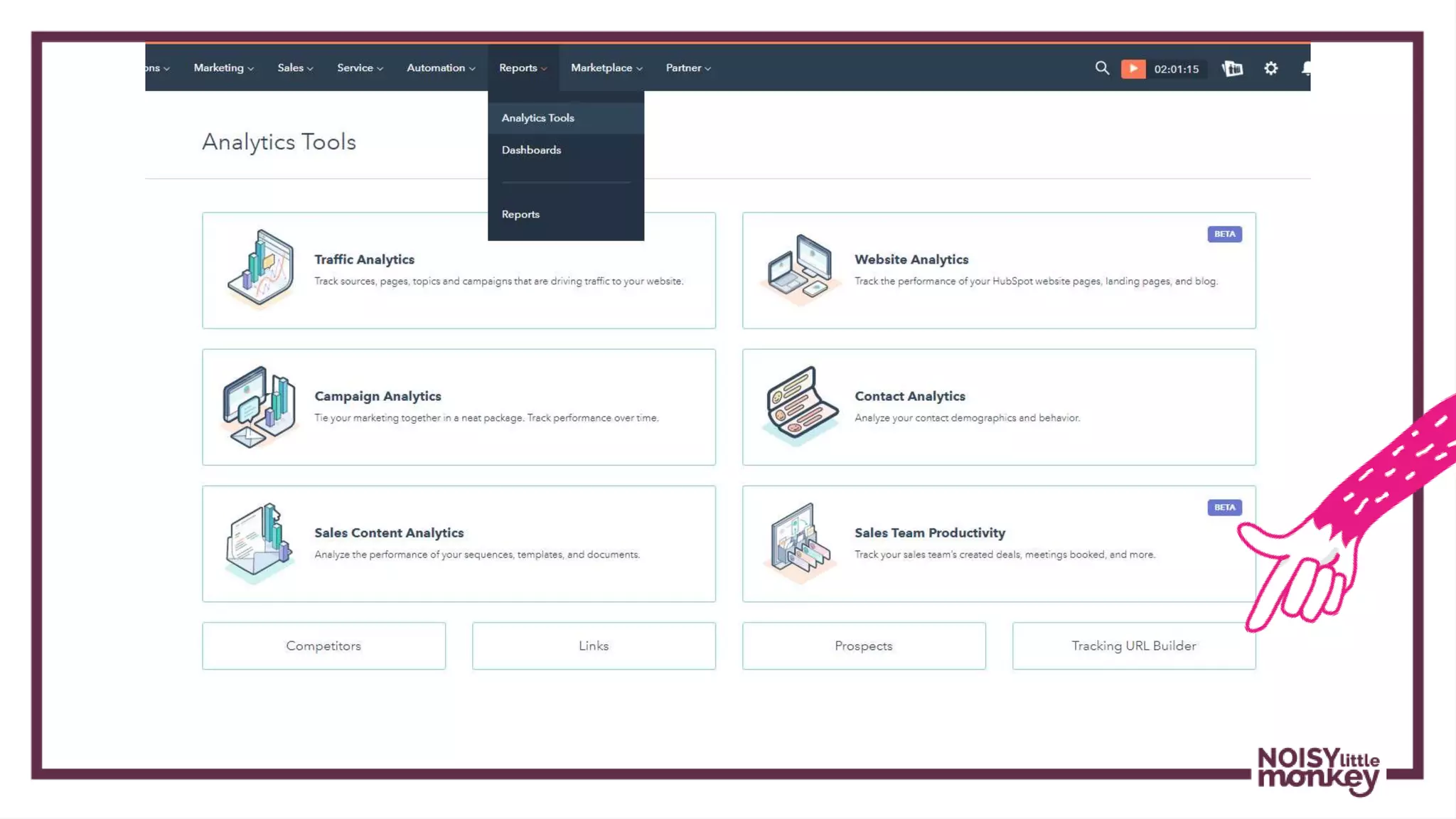Select Dashboards from Reports menu
This screenshot has width=1456, height=819.
(531, 150)
